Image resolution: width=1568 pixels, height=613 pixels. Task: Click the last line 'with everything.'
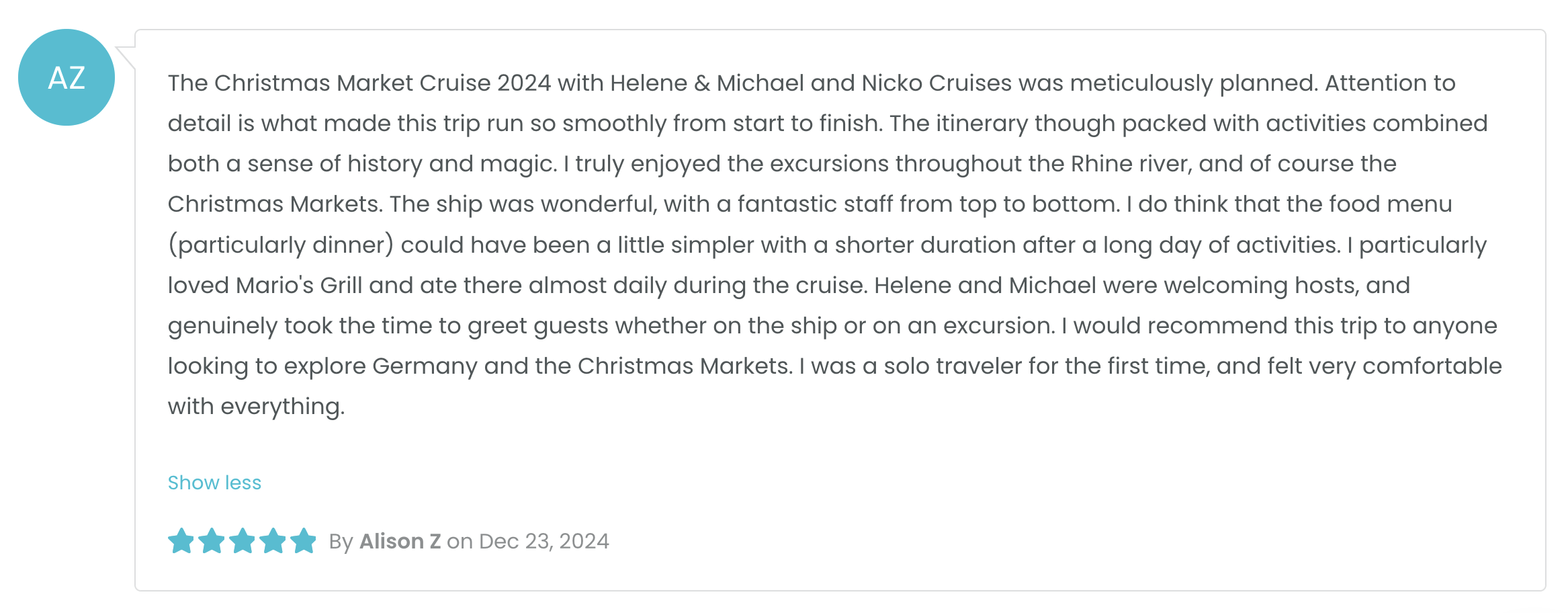(256, 407)
